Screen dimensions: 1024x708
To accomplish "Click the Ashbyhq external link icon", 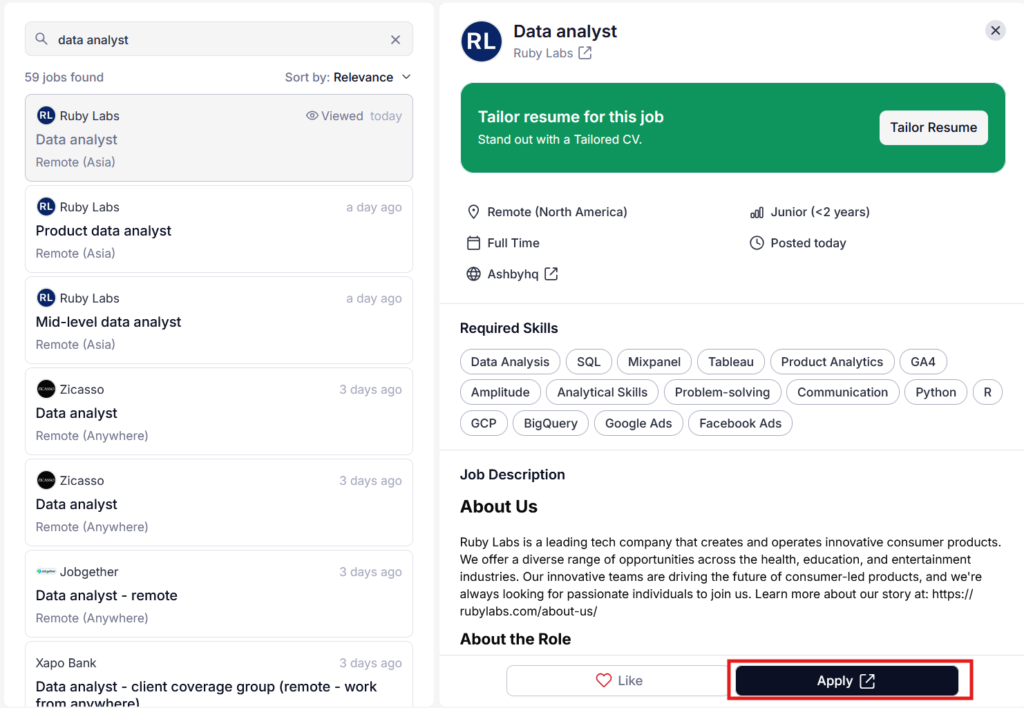I will 551,274.
